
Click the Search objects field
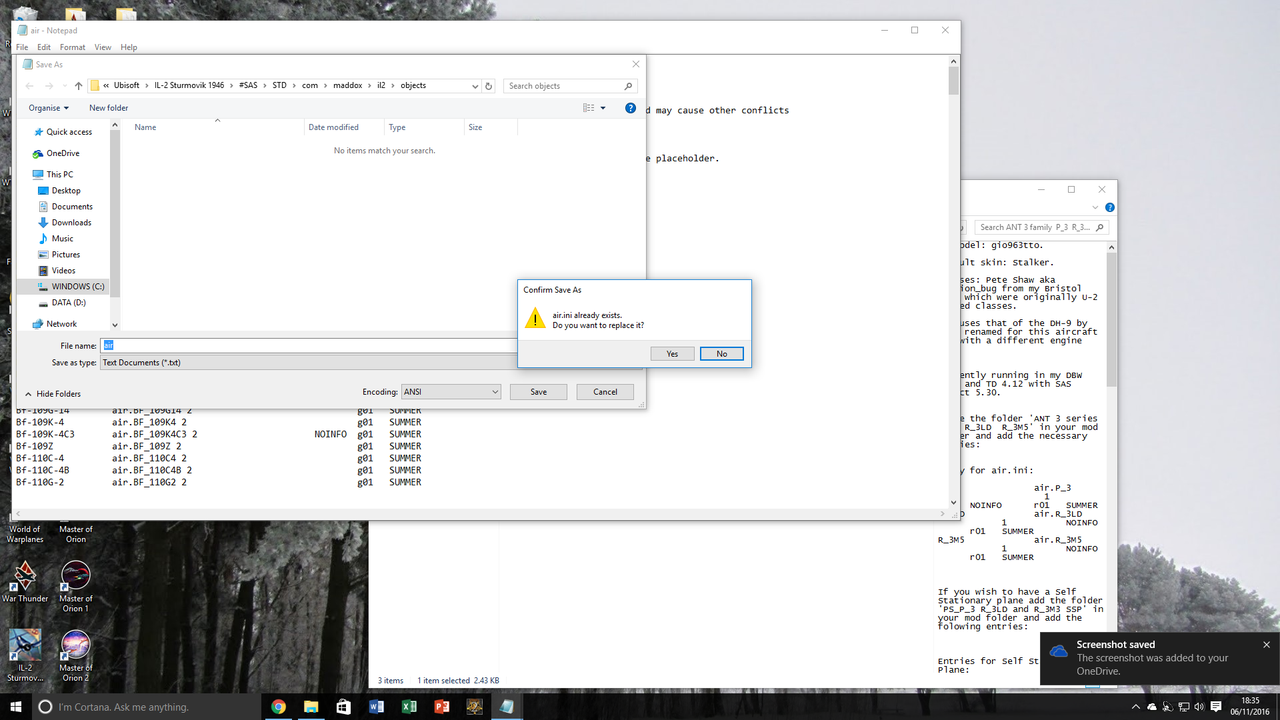click(570, 86)
